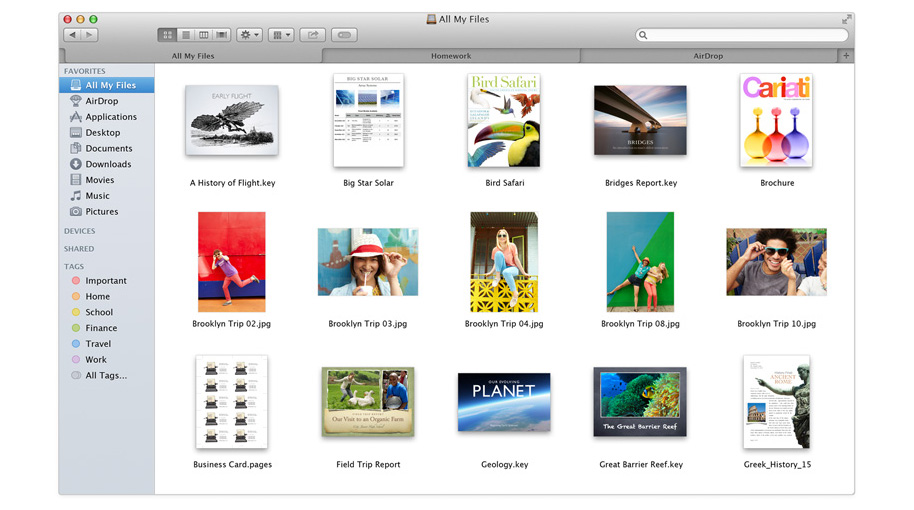Filter by the red Important tag
The image size is (914, 510).
click(x=106, y=281)
